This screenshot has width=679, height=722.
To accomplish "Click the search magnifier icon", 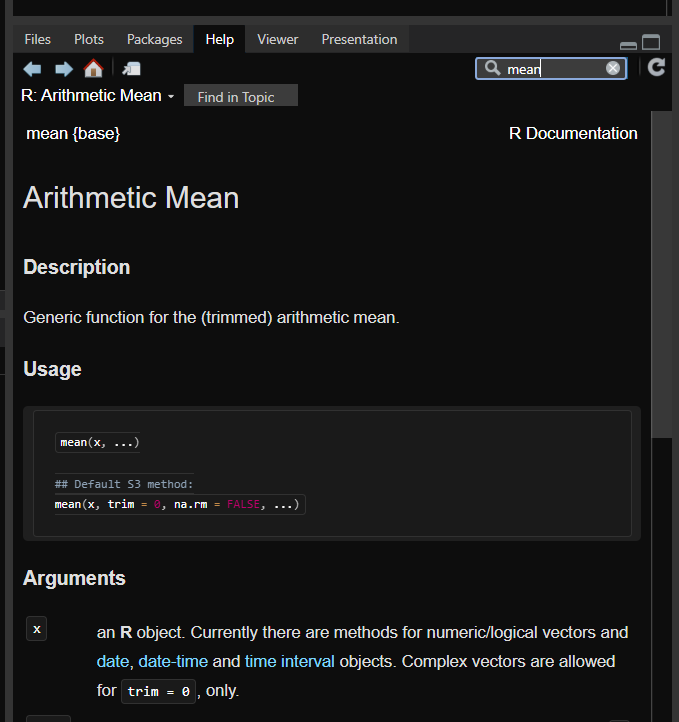I will 492,68.
